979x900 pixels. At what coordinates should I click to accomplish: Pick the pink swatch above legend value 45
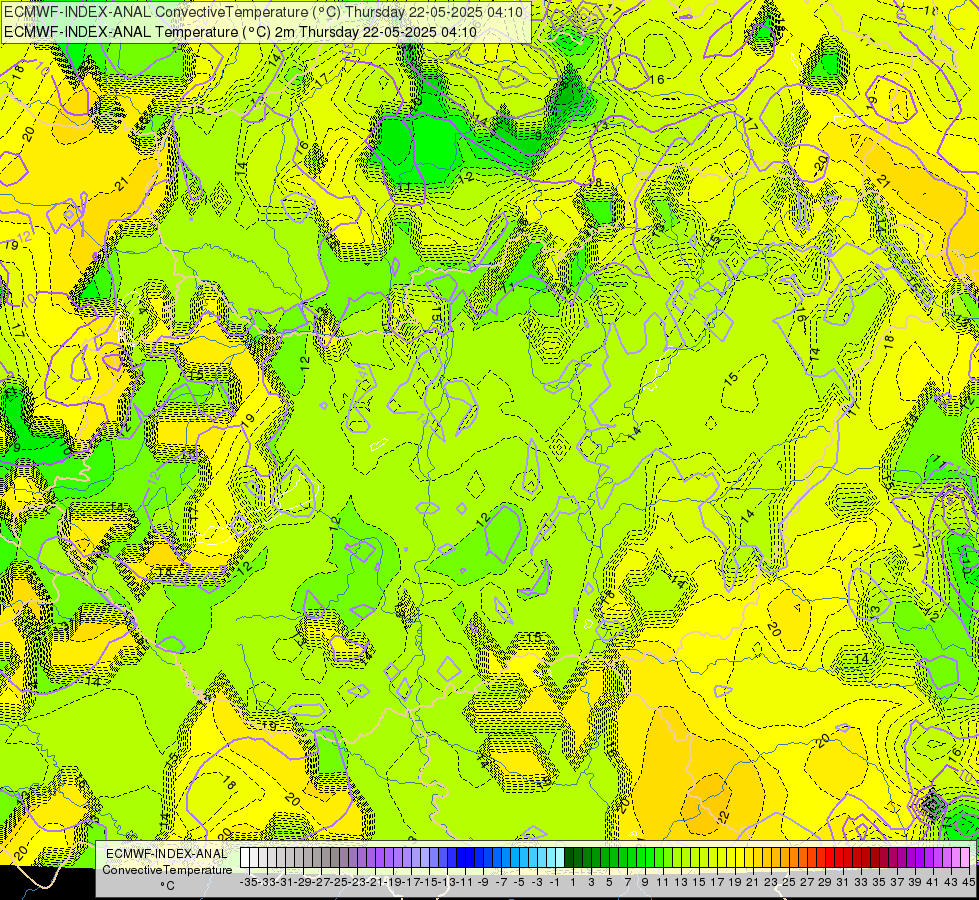coord(964,858)
